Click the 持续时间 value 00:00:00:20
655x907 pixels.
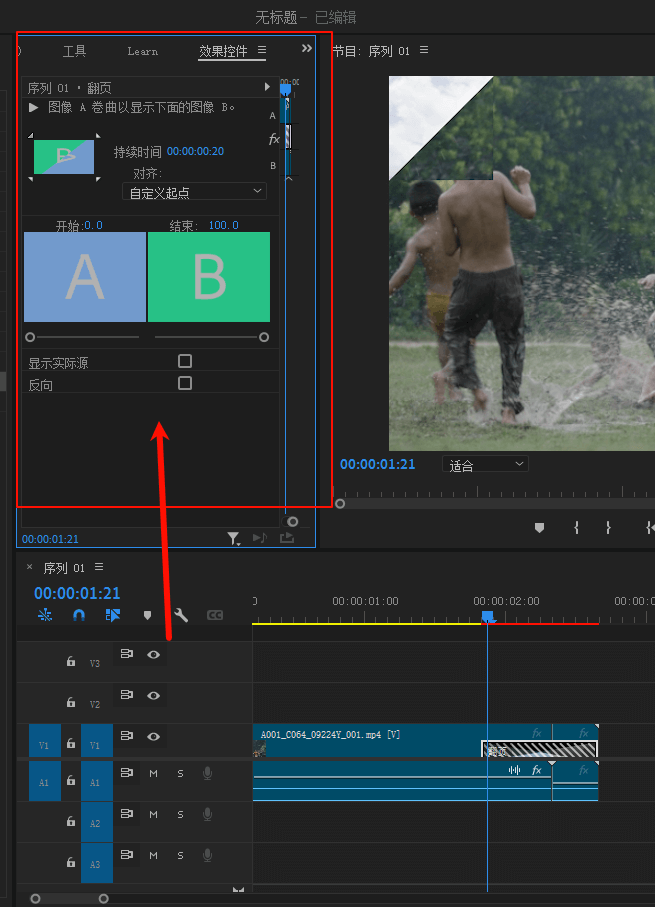(x=195, y=151)
